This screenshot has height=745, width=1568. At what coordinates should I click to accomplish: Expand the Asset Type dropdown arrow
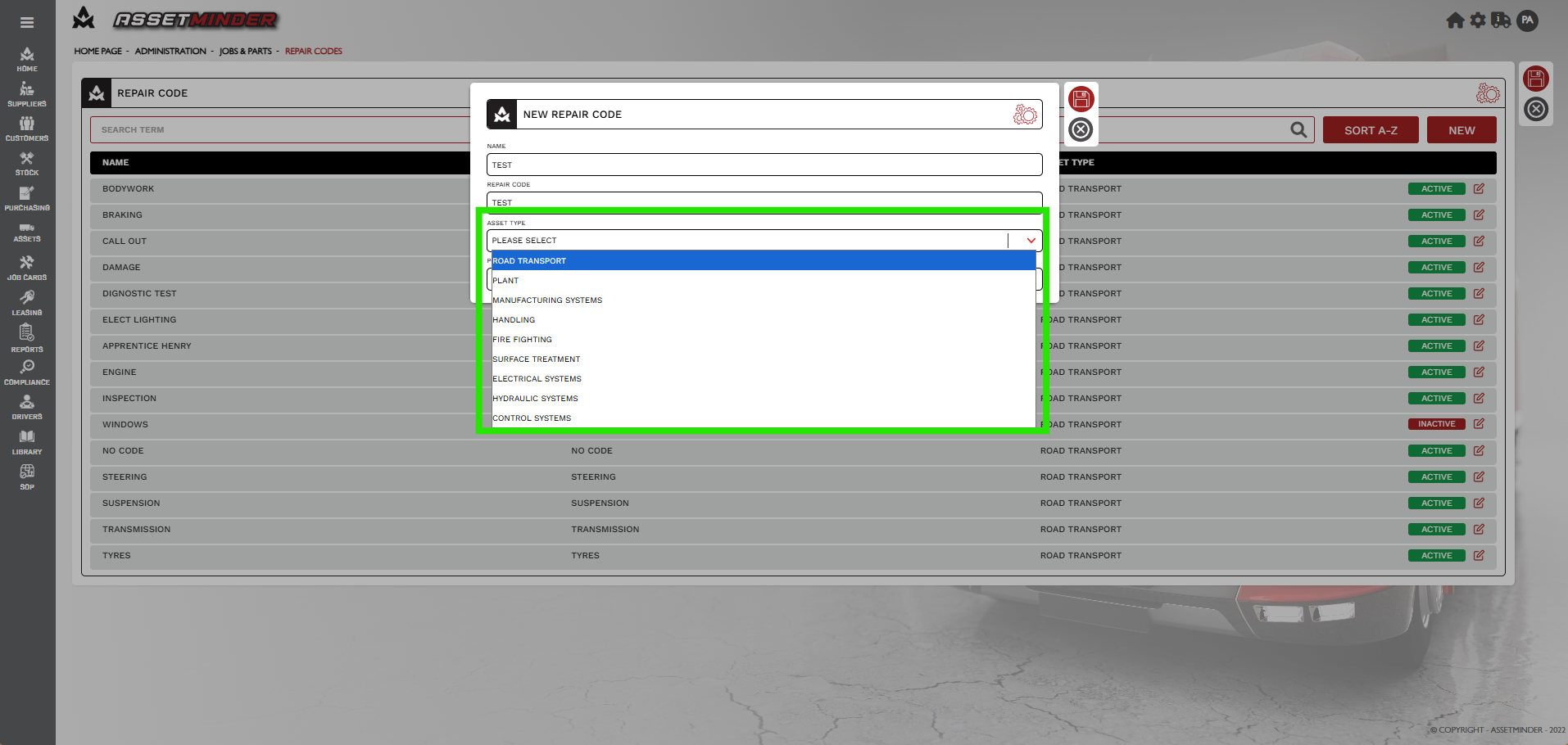(x=1031, y=241)
